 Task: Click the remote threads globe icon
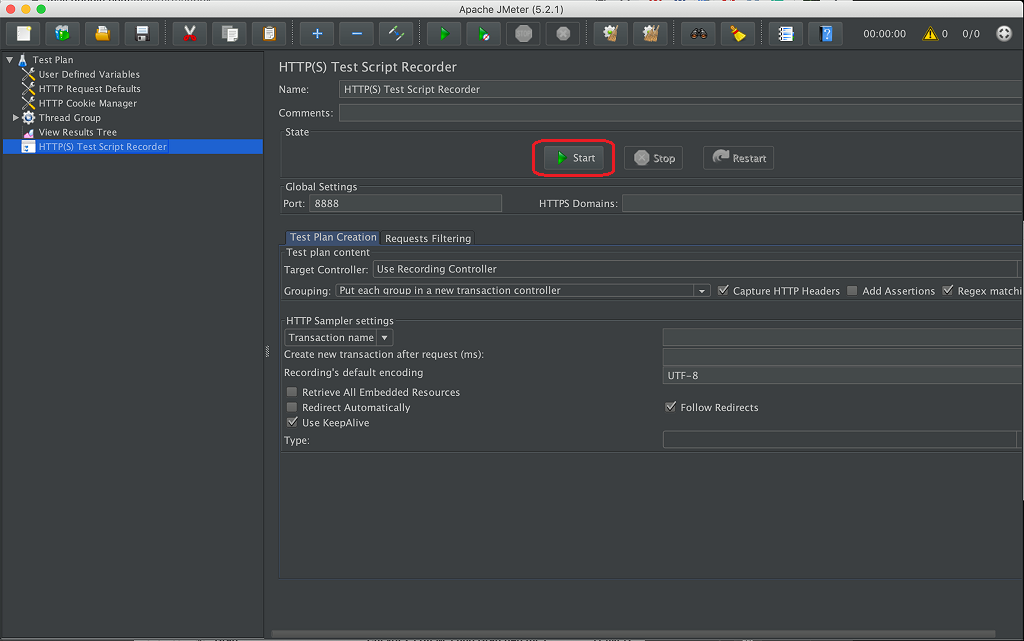pyautogui.click(x=1004, y=34)
